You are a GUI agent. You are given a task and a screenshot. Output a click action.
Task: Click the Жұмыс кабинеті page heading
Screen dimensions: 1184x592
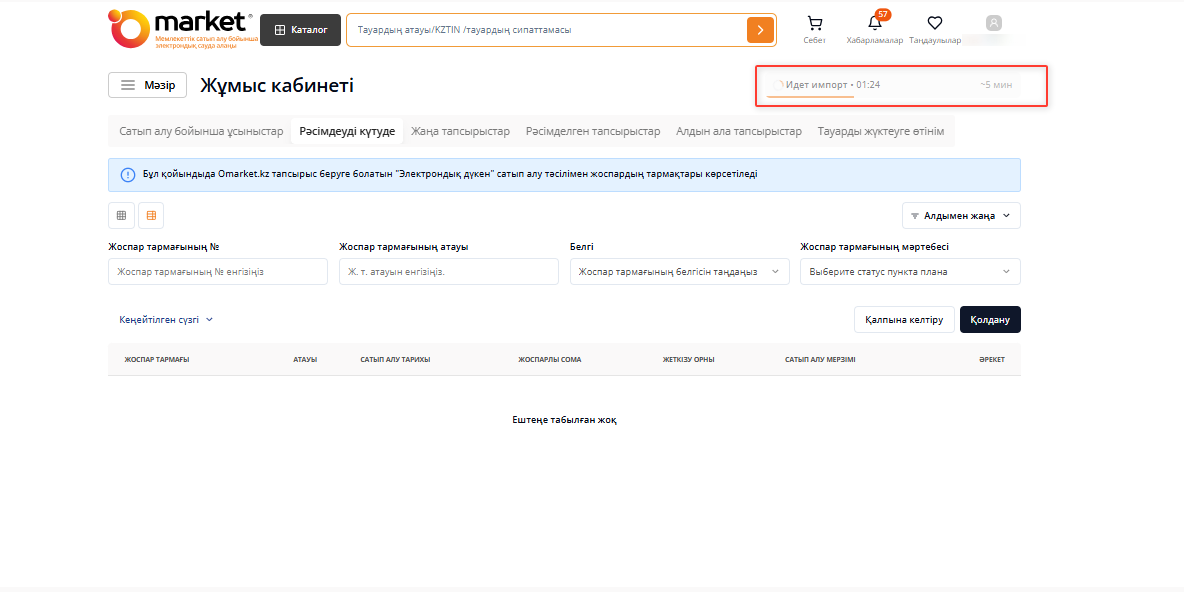tap(277, 85)
